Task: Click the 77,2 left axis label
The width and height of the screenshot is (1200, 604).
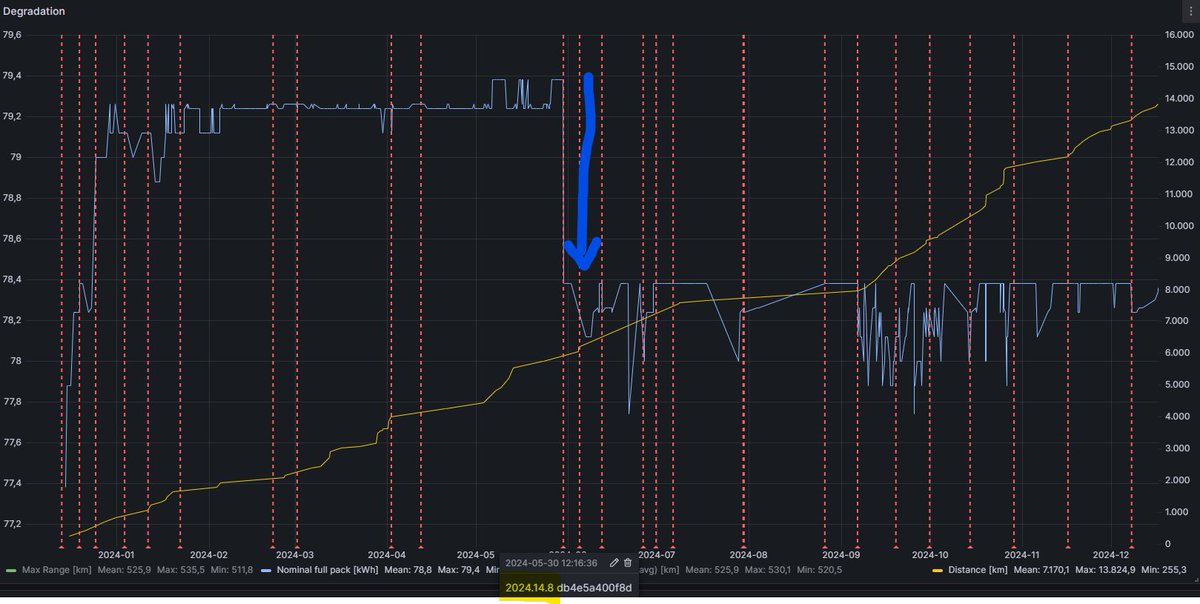Action: coord(14,524)
